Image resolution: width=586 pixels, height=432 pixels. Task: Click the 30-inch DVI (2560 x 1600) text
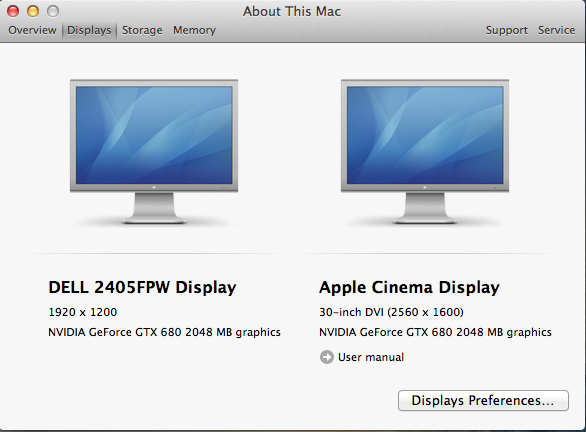(391, 312)
